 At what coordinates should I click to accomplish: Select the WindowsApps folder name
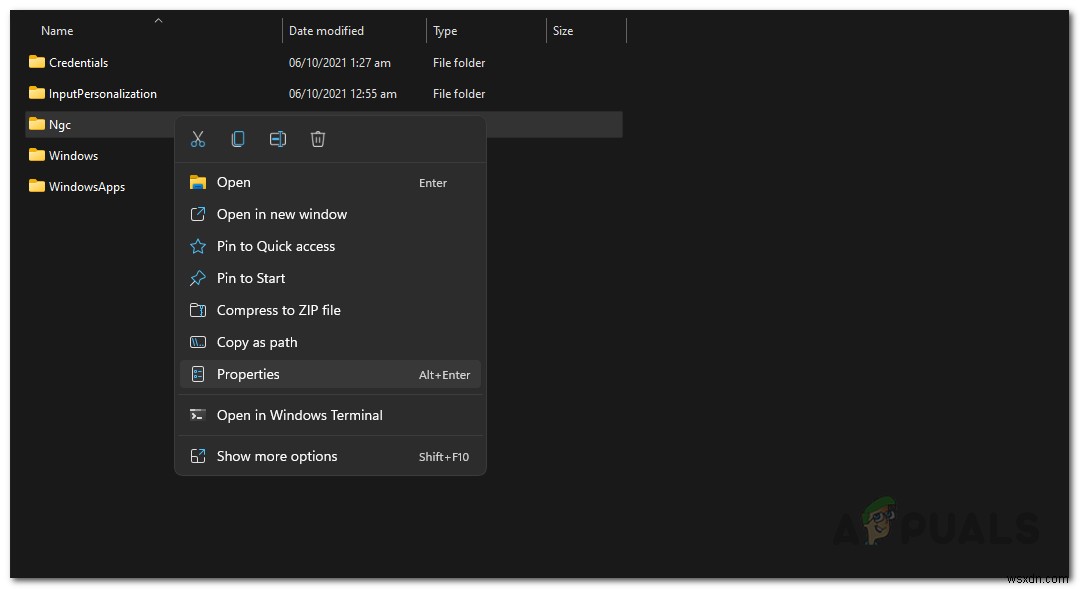(87, 187)
